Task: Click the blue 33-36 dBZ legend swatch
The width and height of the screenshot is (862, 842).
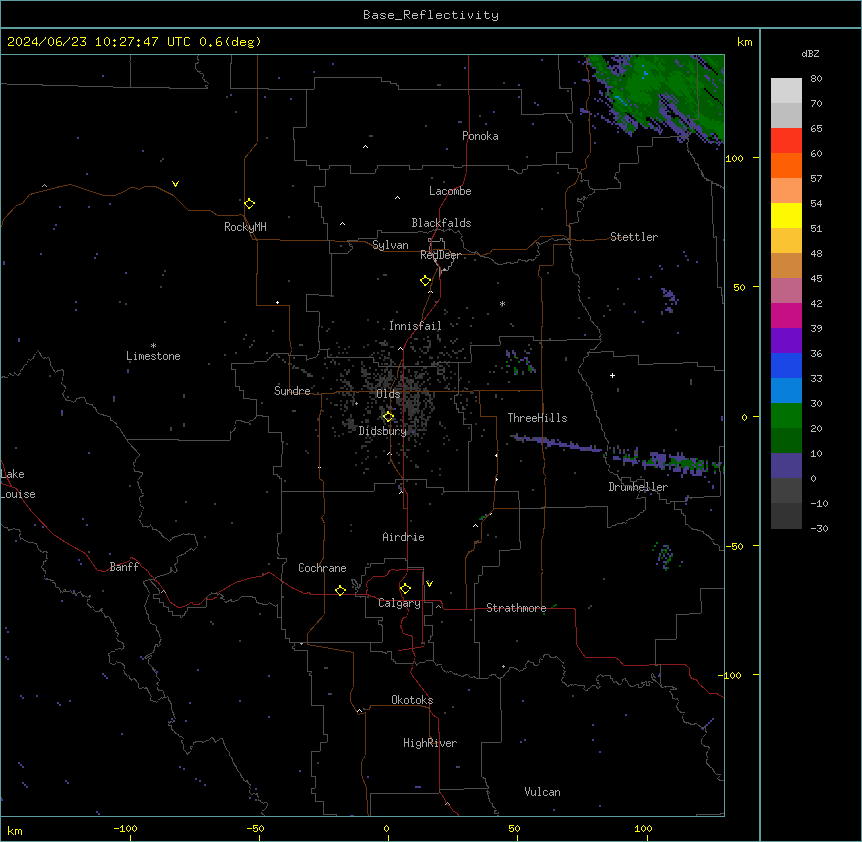Action: [786, 365]
